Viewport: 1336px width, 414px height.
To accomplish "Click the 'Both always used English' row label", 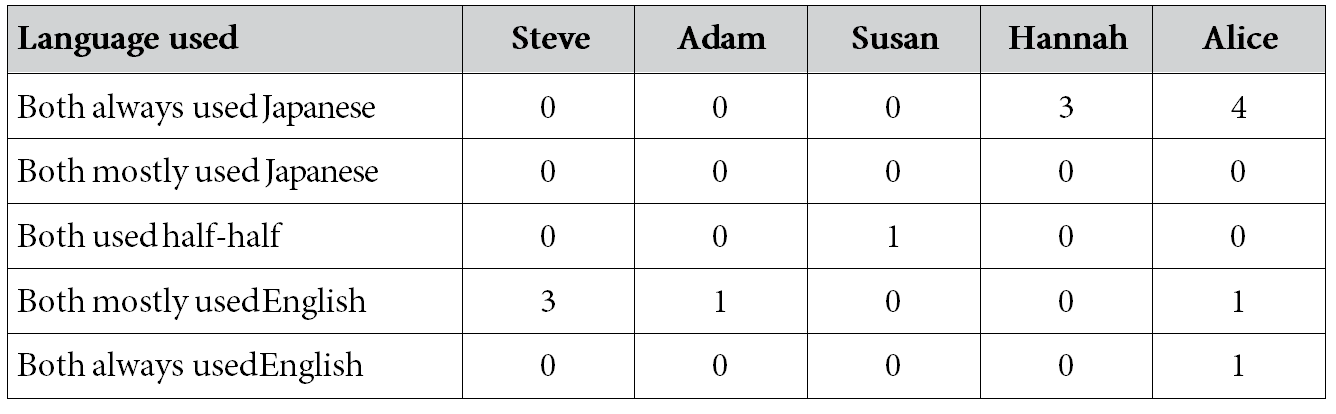I will 190,365.
